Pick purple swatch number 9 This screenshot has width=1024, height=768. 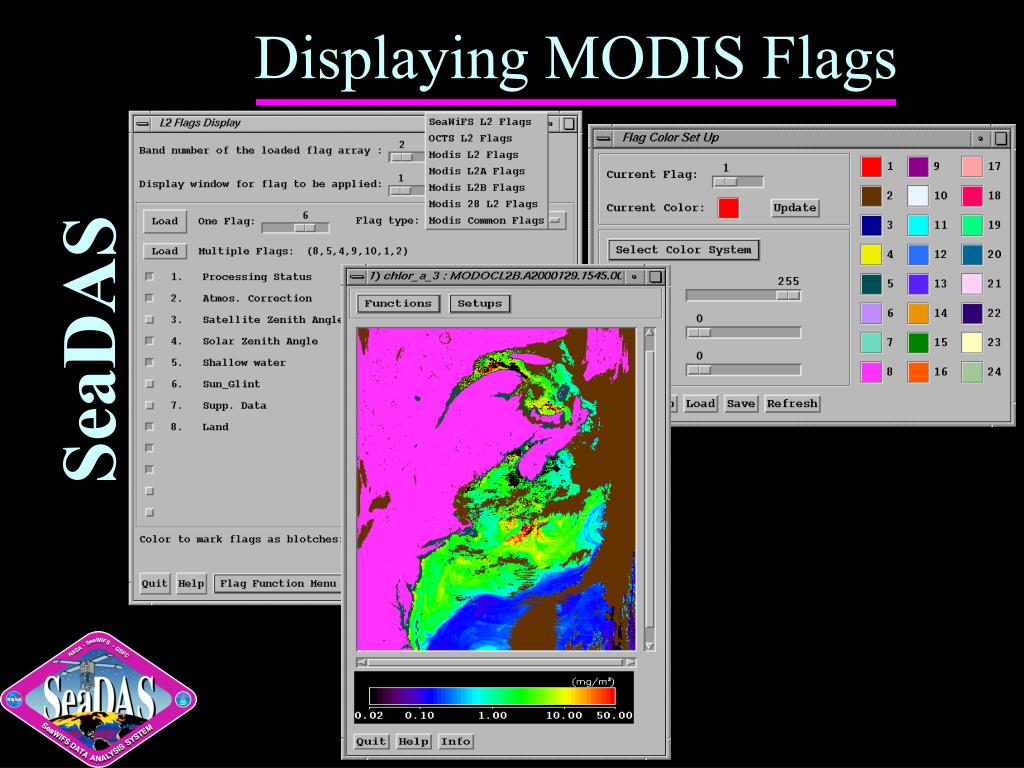[918, 167]
